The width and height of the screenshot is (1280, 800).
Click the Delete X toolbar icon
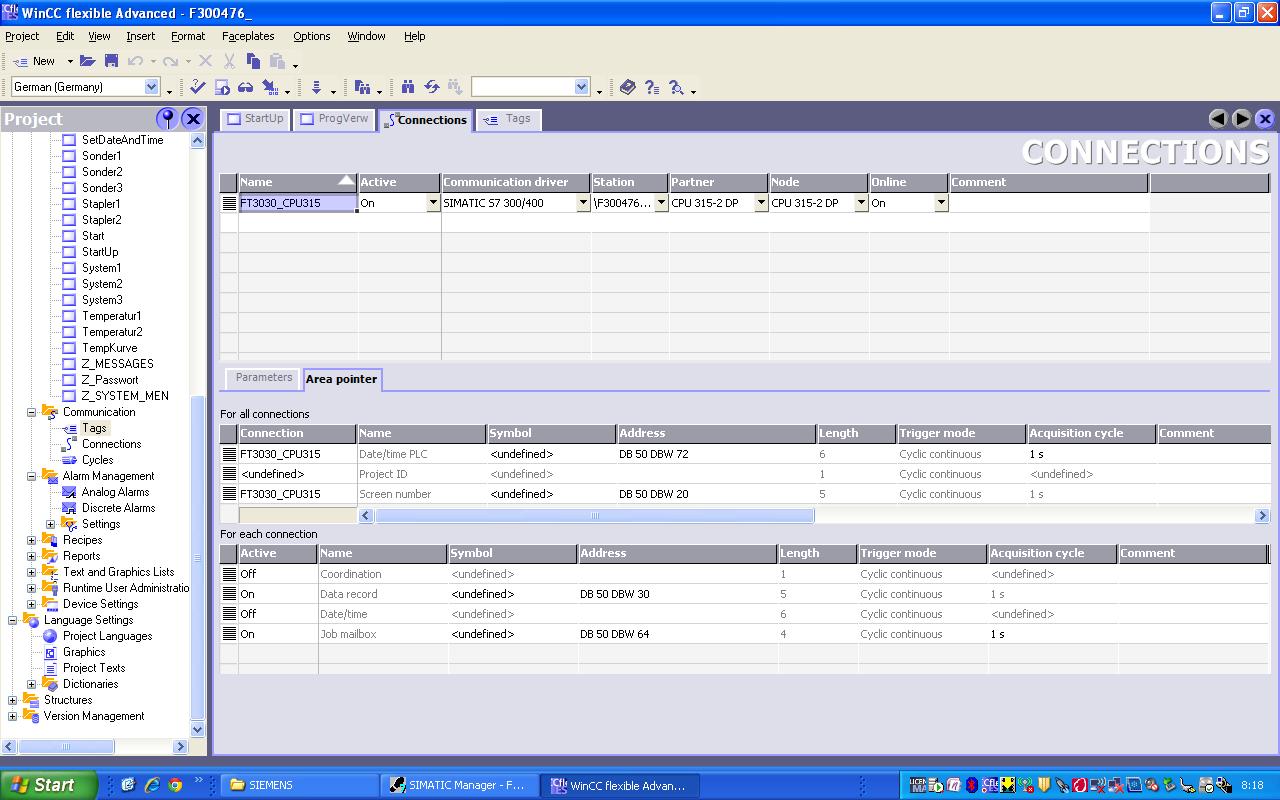point(205,61)
